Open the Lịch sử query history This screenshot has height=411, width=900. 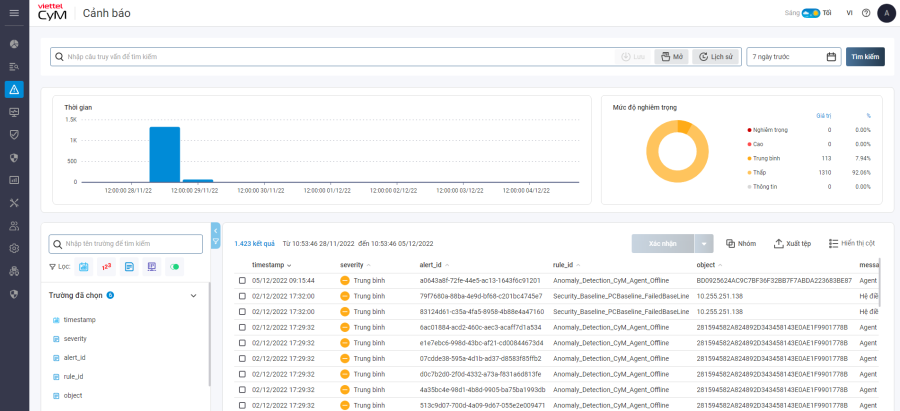click(x=716, y=57)
